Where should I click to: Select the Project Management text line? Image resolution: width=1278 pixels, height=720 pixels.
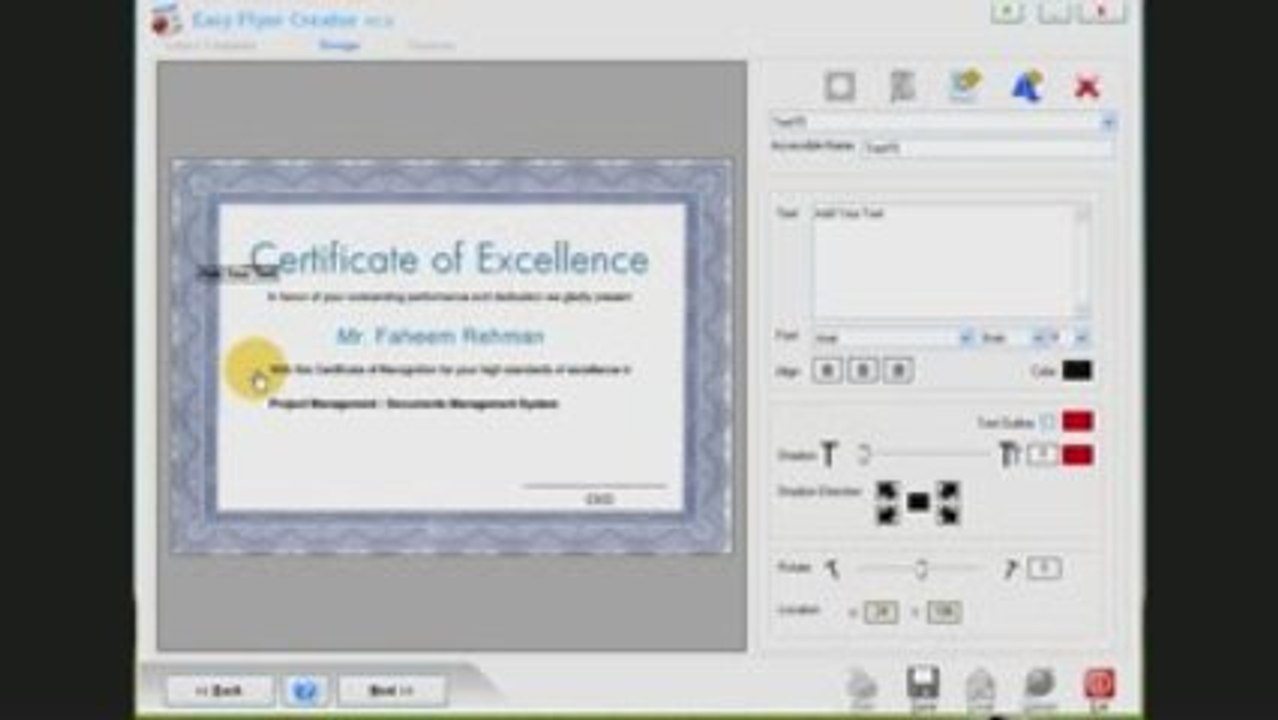click(414, 404)
